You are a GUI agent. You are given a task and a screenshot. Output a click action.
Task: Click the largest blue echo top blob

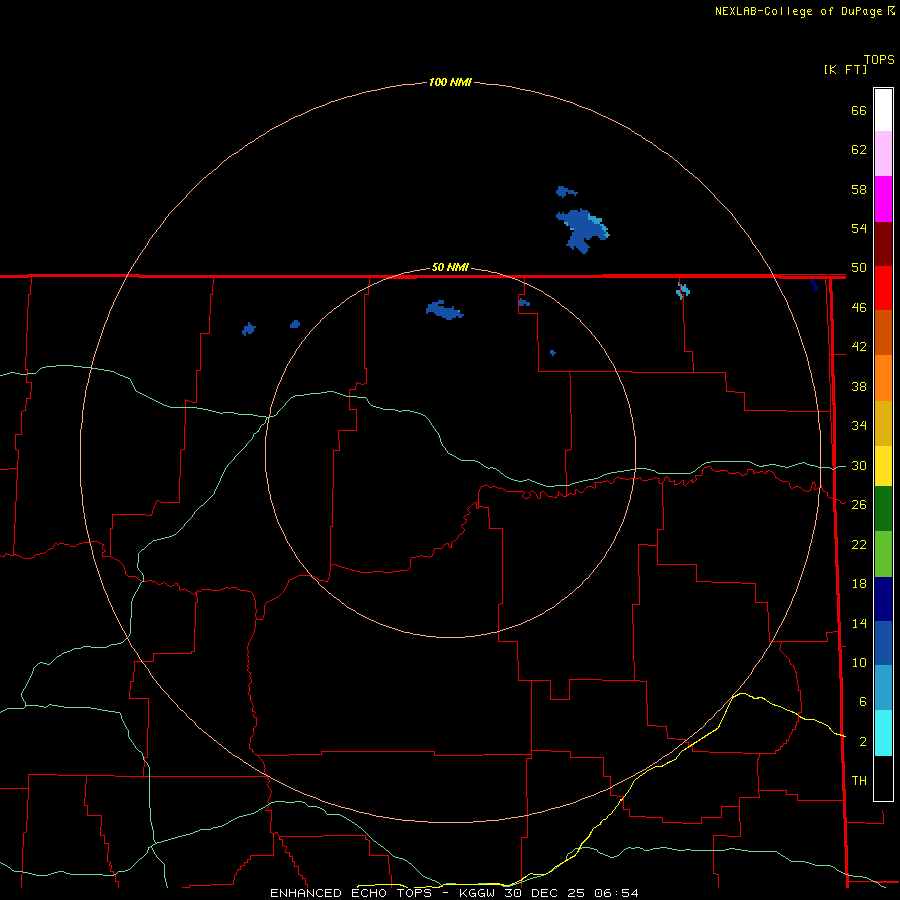click(583, 230)
